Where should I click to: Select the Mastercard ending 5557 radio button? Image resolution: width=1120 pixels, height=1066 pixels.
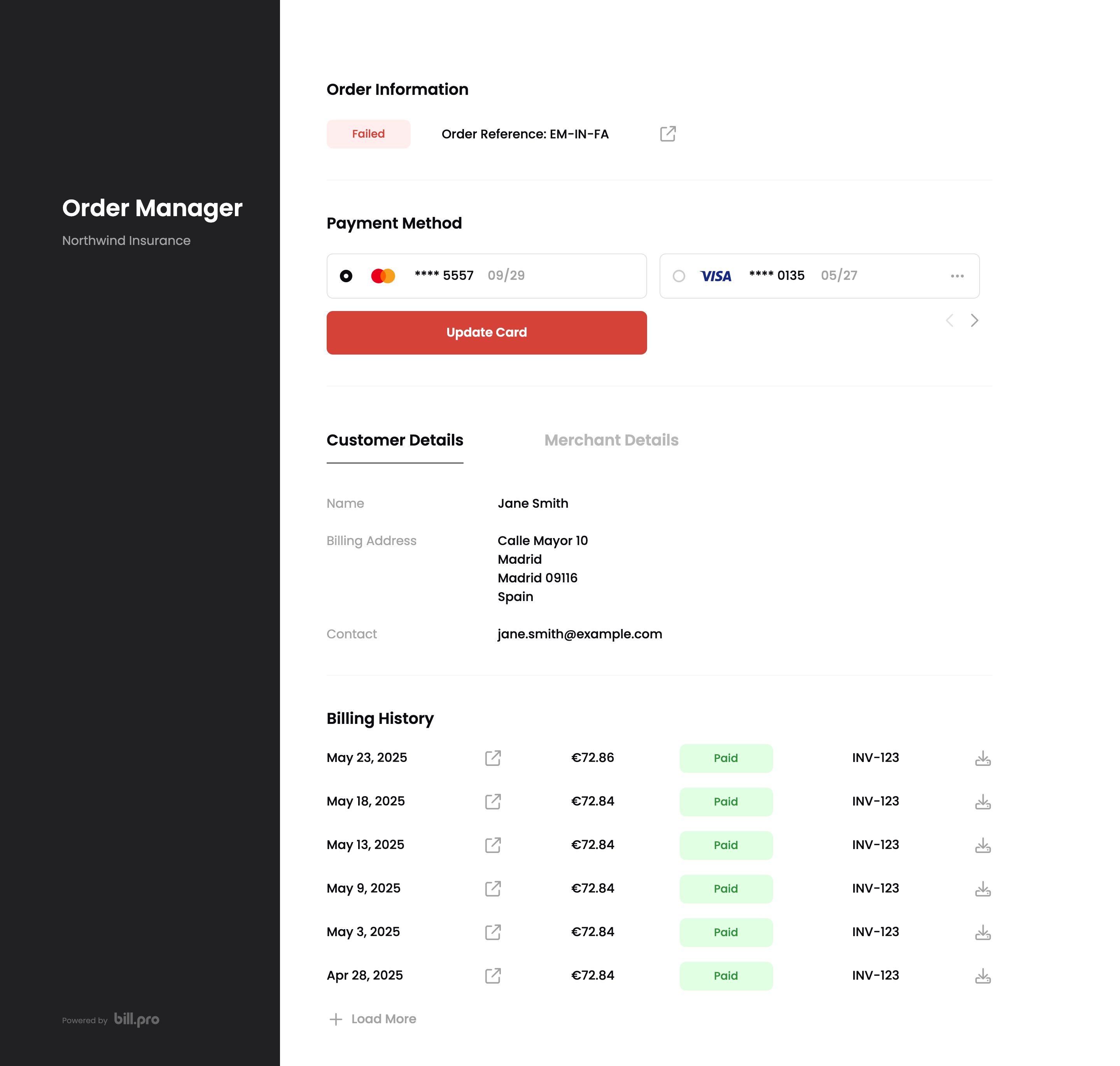pyautogui.click(x=346, y=276)
